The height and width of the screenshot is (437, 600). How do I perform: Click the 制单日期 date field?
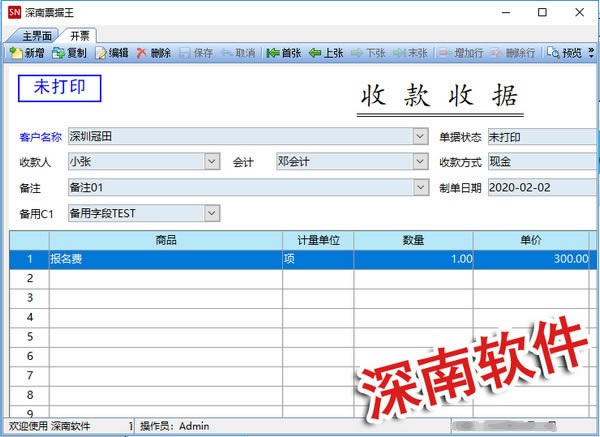pyautogui.click(x=535, y=187)
